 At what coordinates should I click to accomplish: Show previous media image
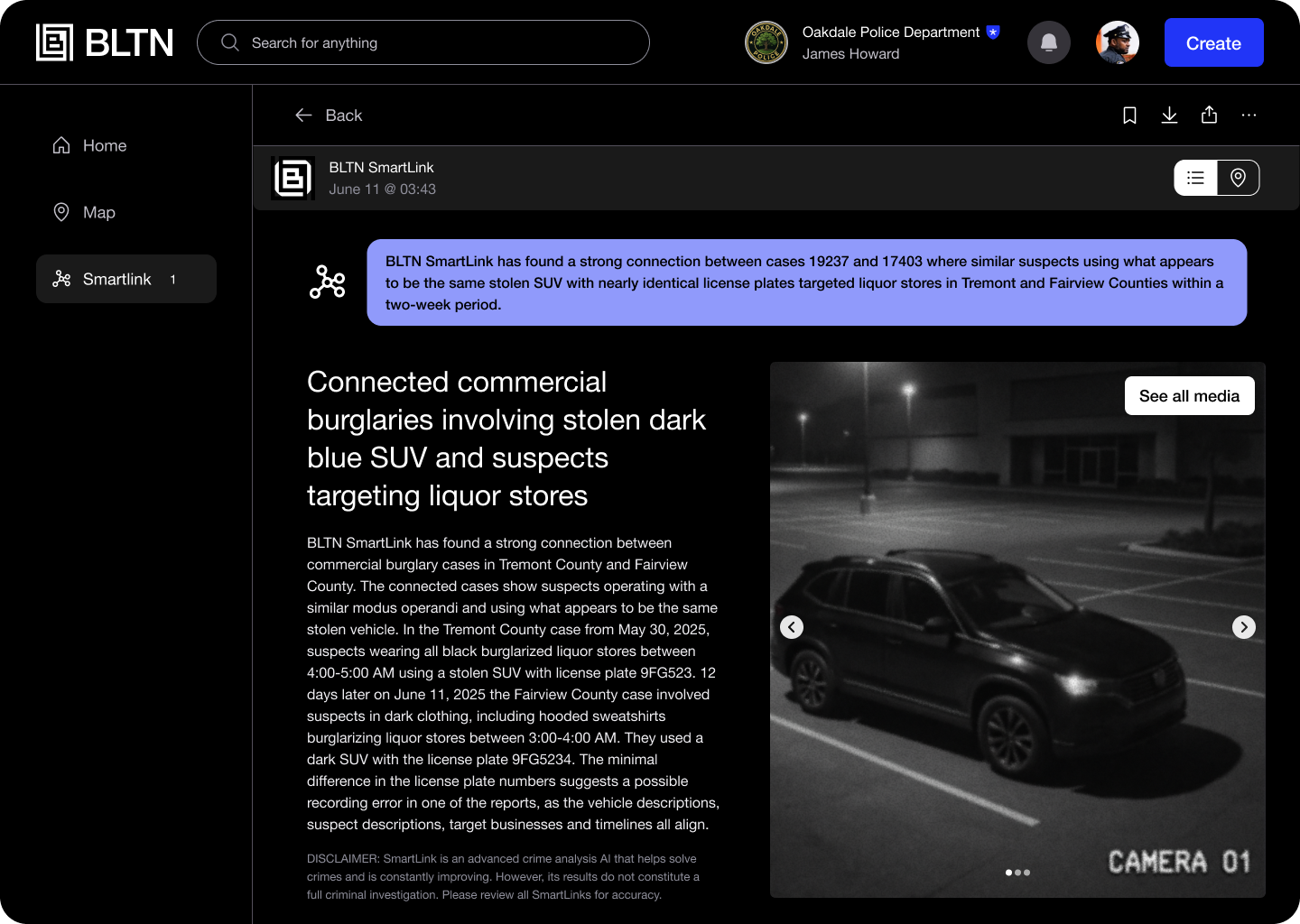(x=792, y=627)
